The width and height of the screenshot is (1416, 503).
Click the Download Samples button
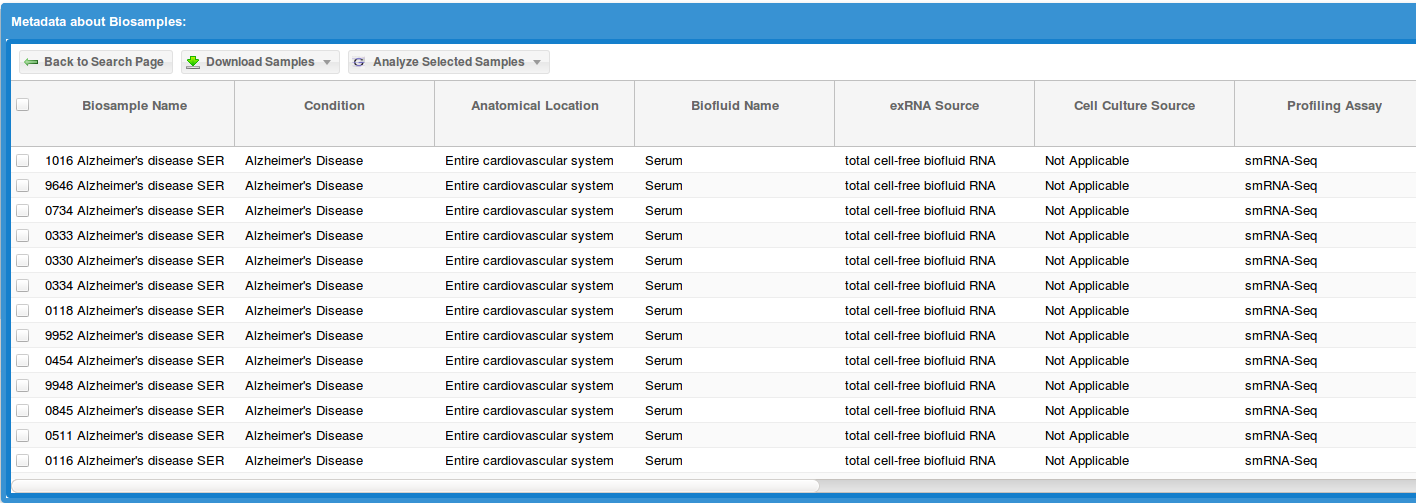[x=260, y=62]
